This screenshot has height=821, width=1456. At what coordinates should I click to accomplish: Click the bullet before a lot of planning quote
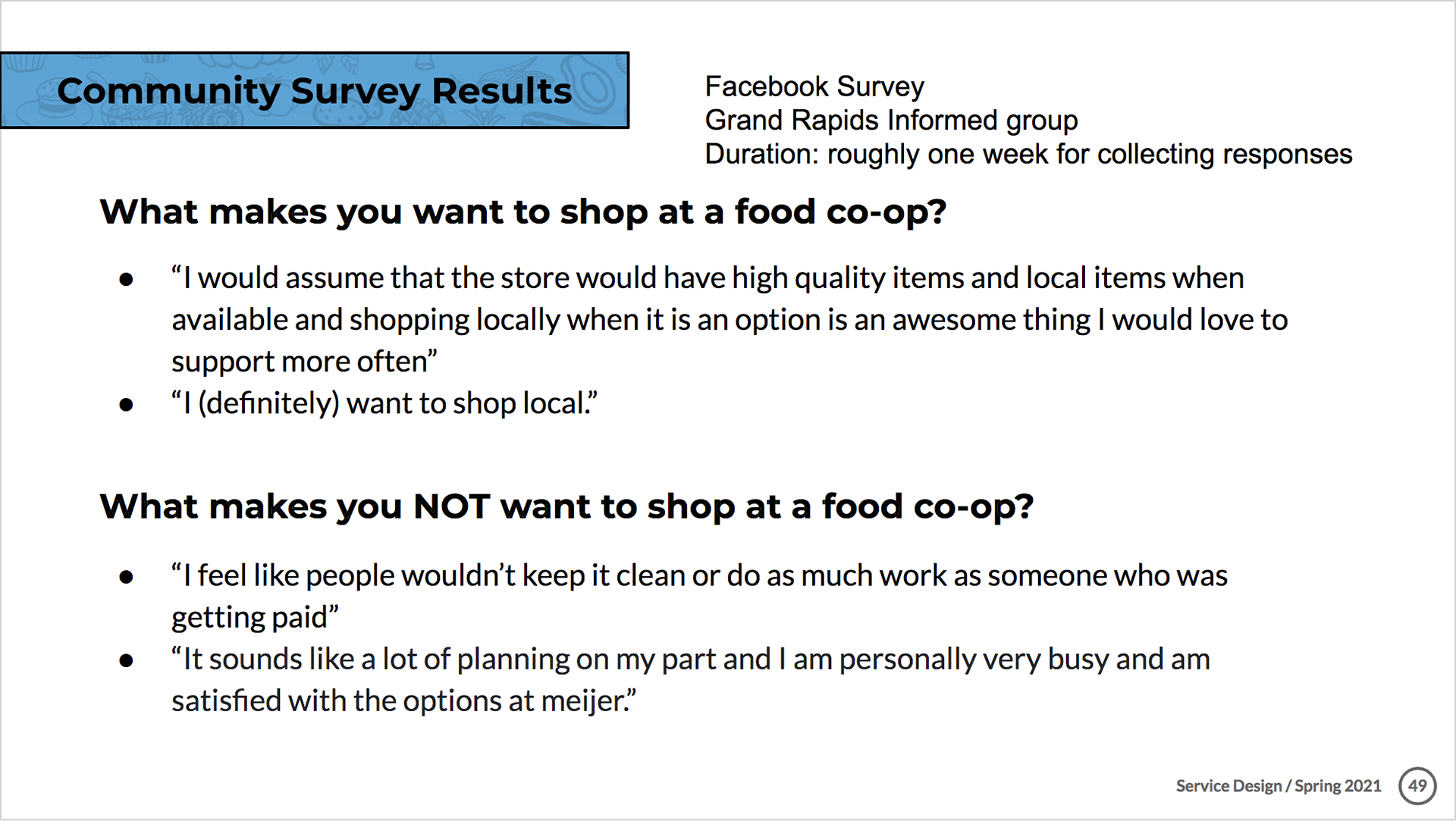click(127, 660)
